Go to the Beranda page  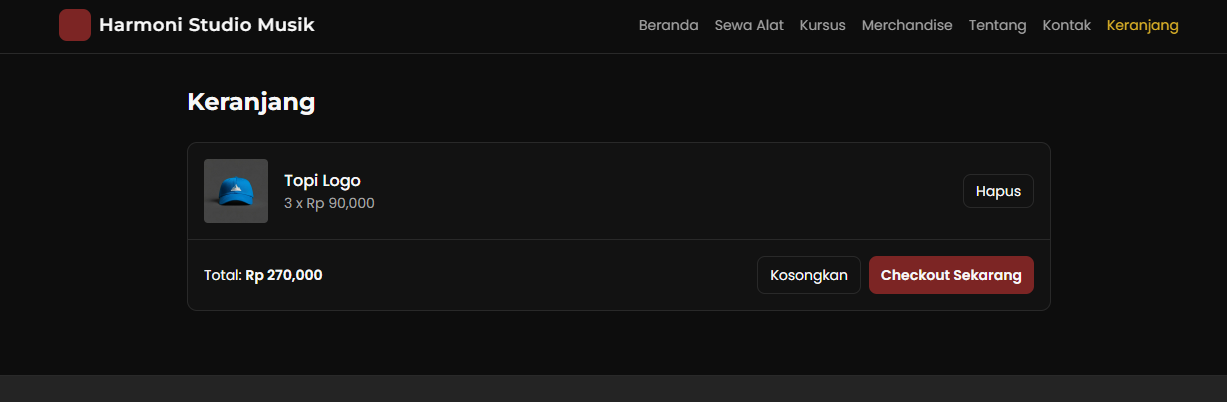click(668, 25)
